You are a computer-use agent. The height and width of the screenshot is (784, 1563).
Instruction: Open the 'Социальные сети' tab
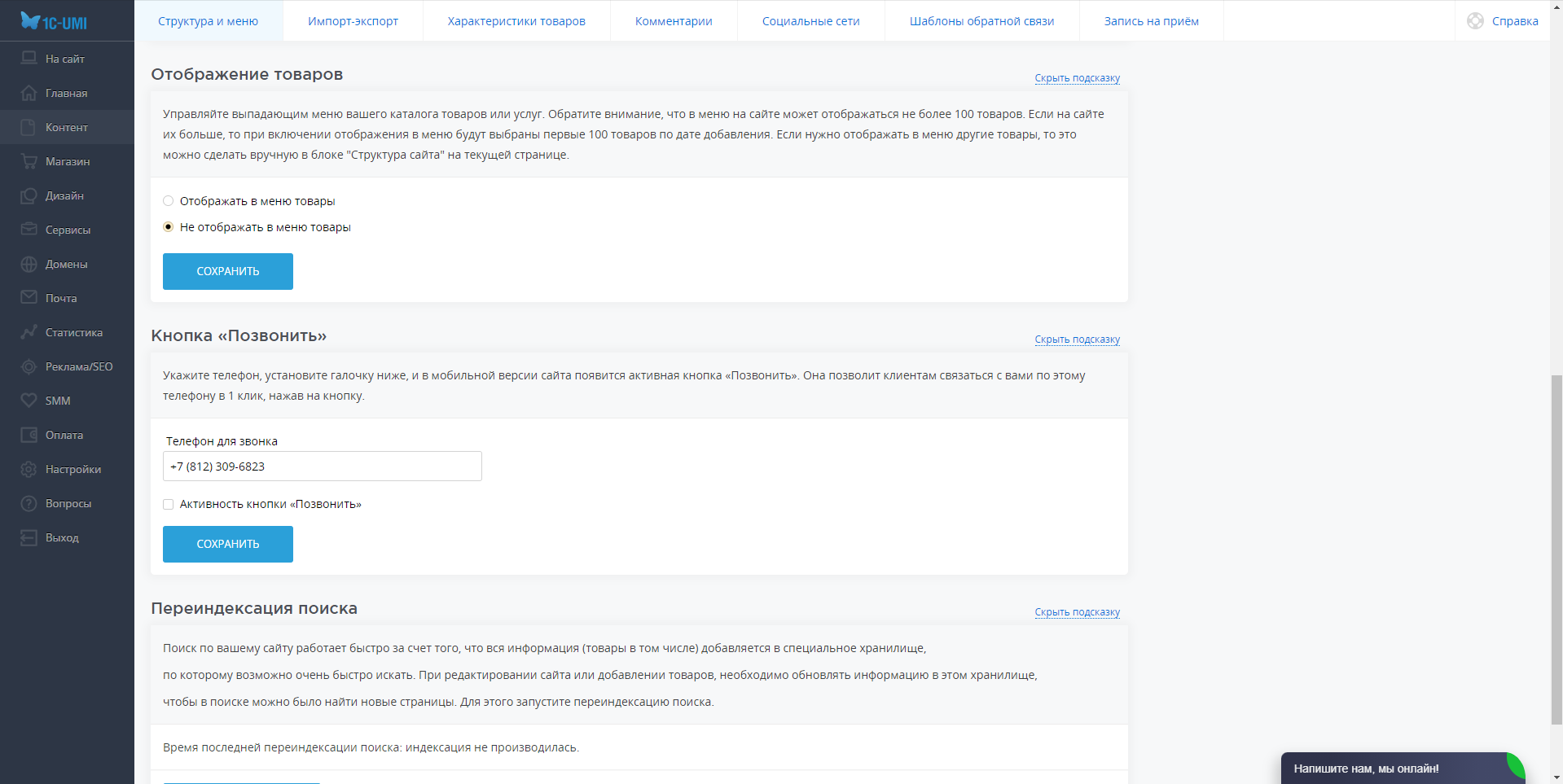[811, 21]
